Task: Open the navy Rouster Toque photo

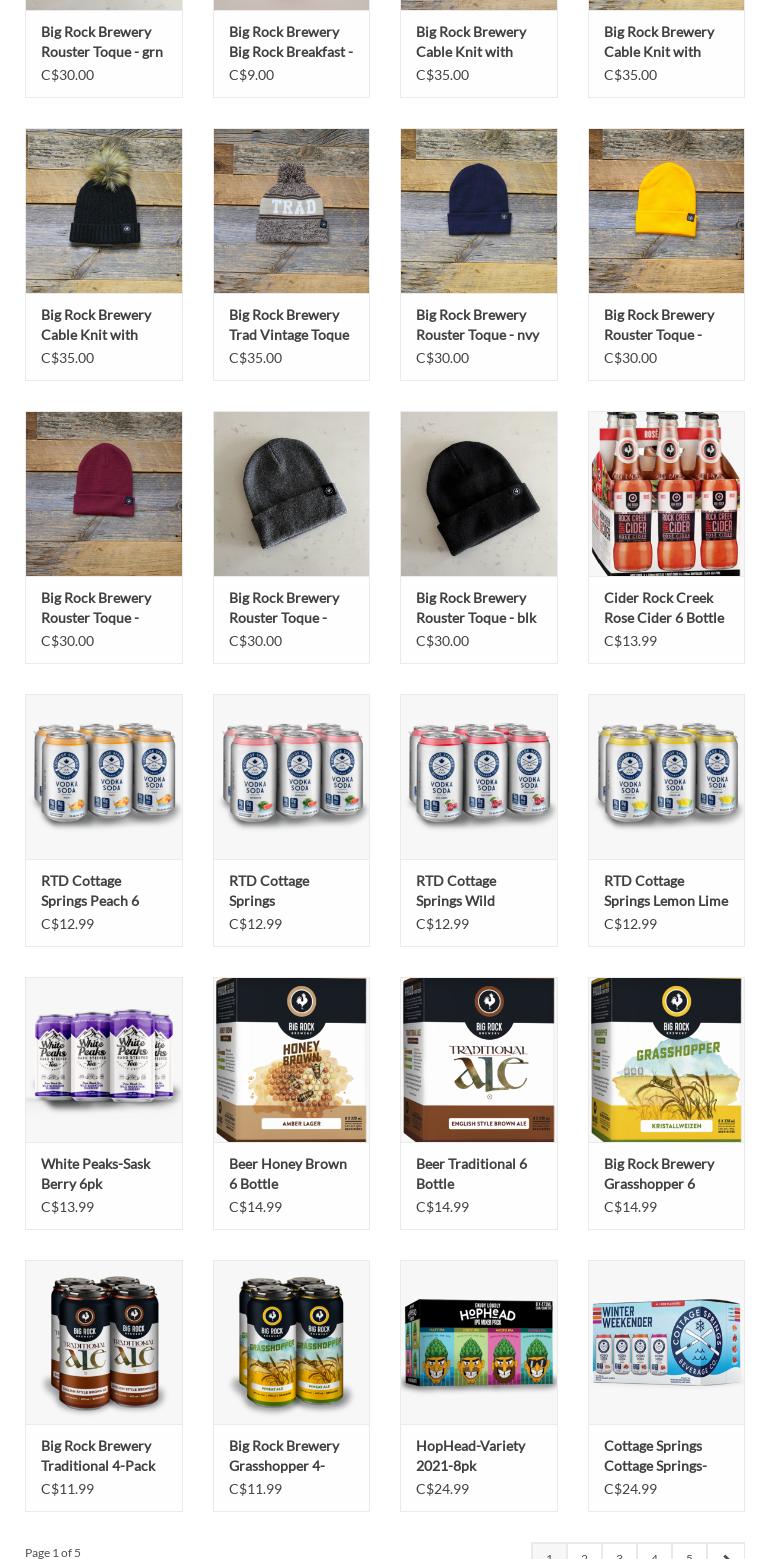Action: 479,211
